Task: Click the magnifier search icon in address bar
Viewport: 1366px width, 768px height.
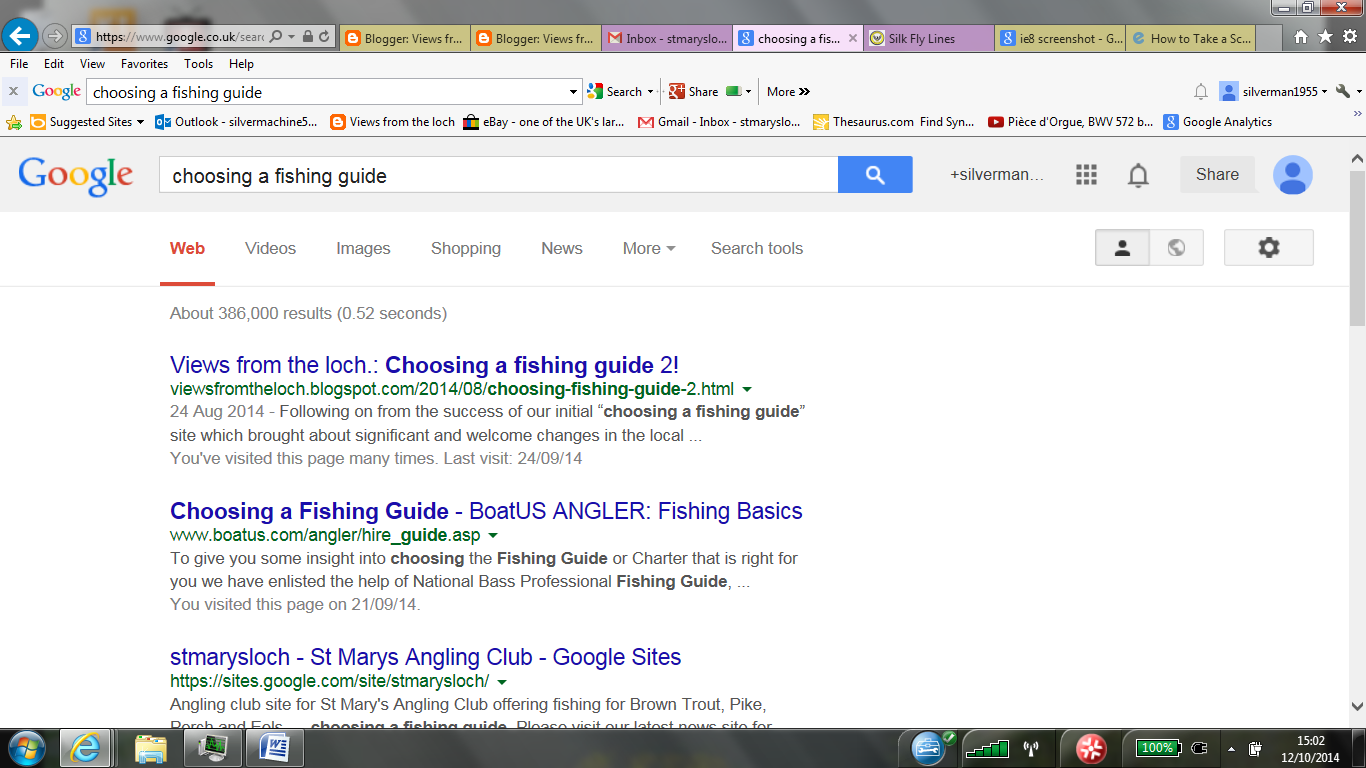Action: pyautogui.click(x=275, y=37)
